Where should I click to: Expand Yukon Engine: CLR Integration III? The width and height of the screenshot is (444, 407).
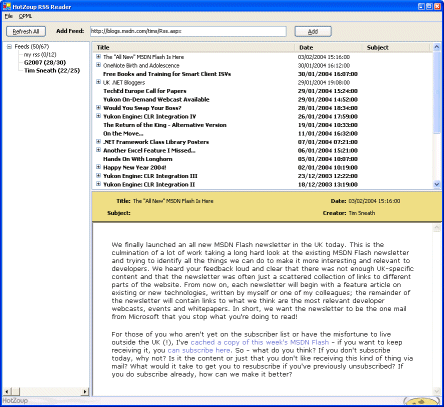98,175
